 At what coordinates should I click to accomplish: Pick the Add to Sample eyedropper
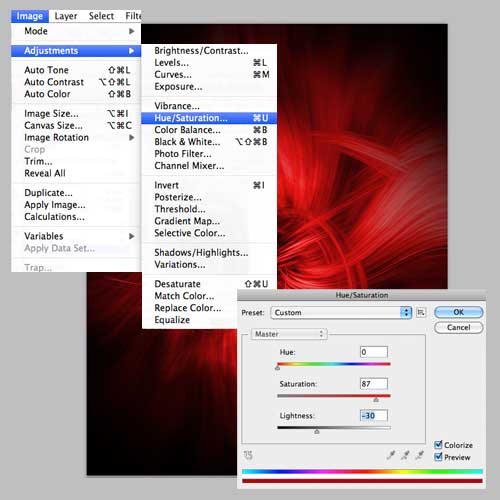(x=405, y=455)
